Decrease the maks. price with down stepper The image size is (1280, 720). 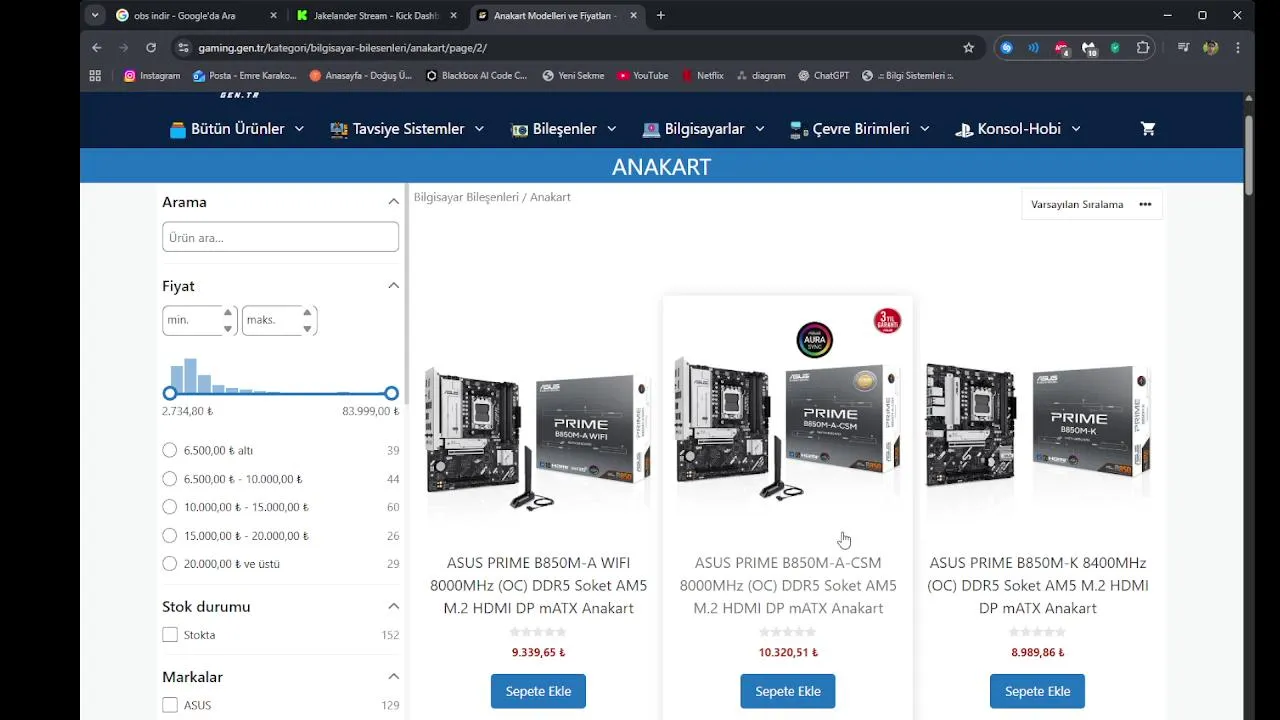coord(307,328)
